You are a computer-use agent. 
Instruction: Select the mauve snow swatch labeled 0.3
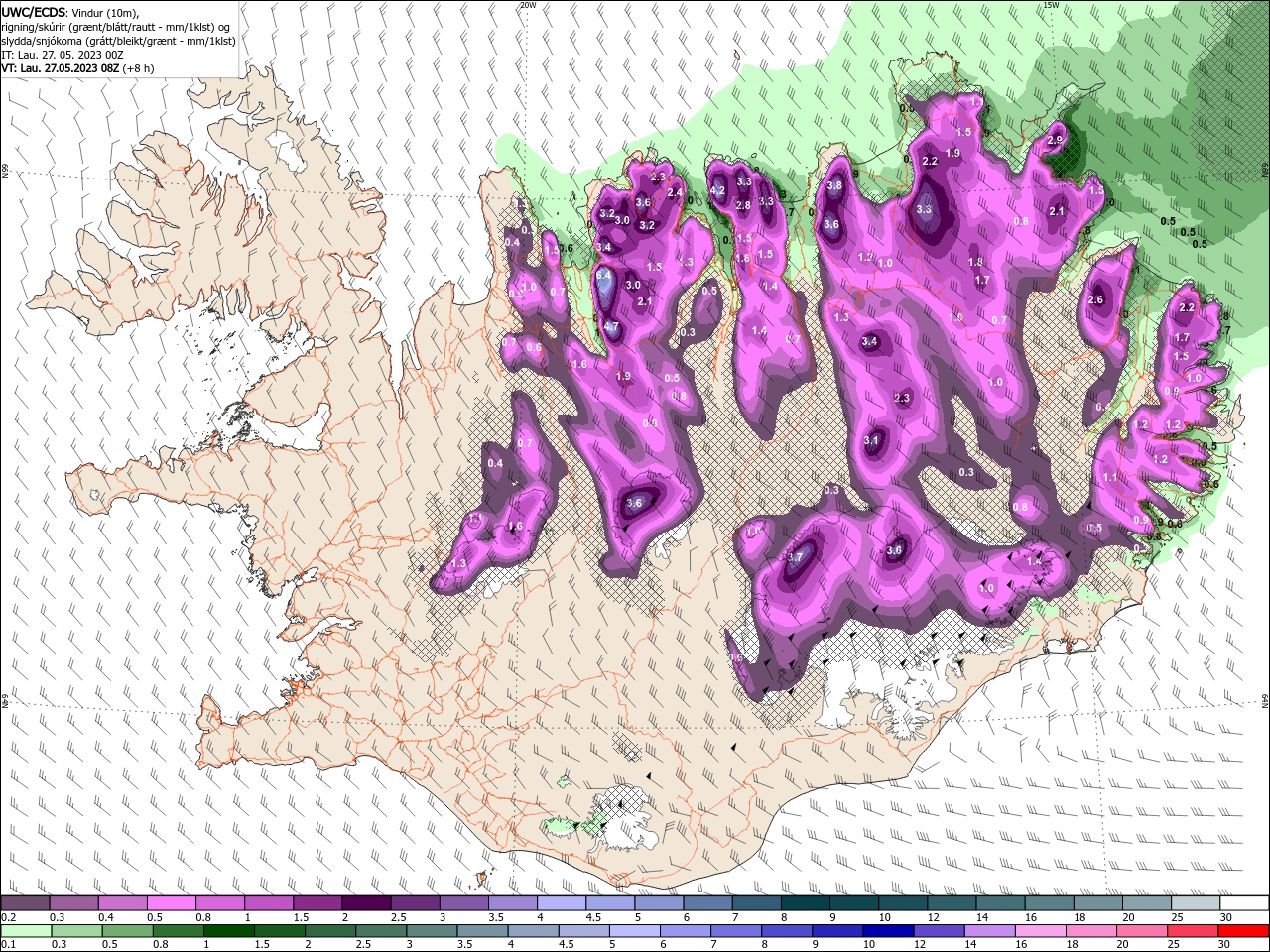73,903
